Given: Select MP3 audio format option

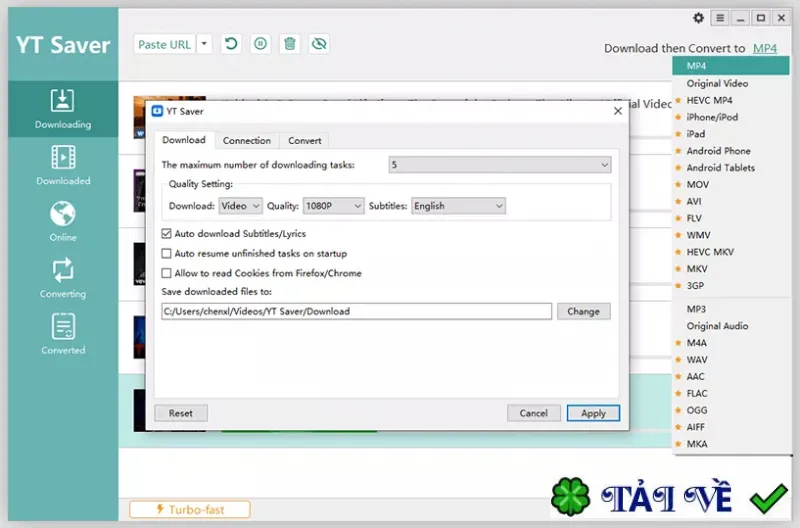Looking at the screenshot, I should click(731, 309).
